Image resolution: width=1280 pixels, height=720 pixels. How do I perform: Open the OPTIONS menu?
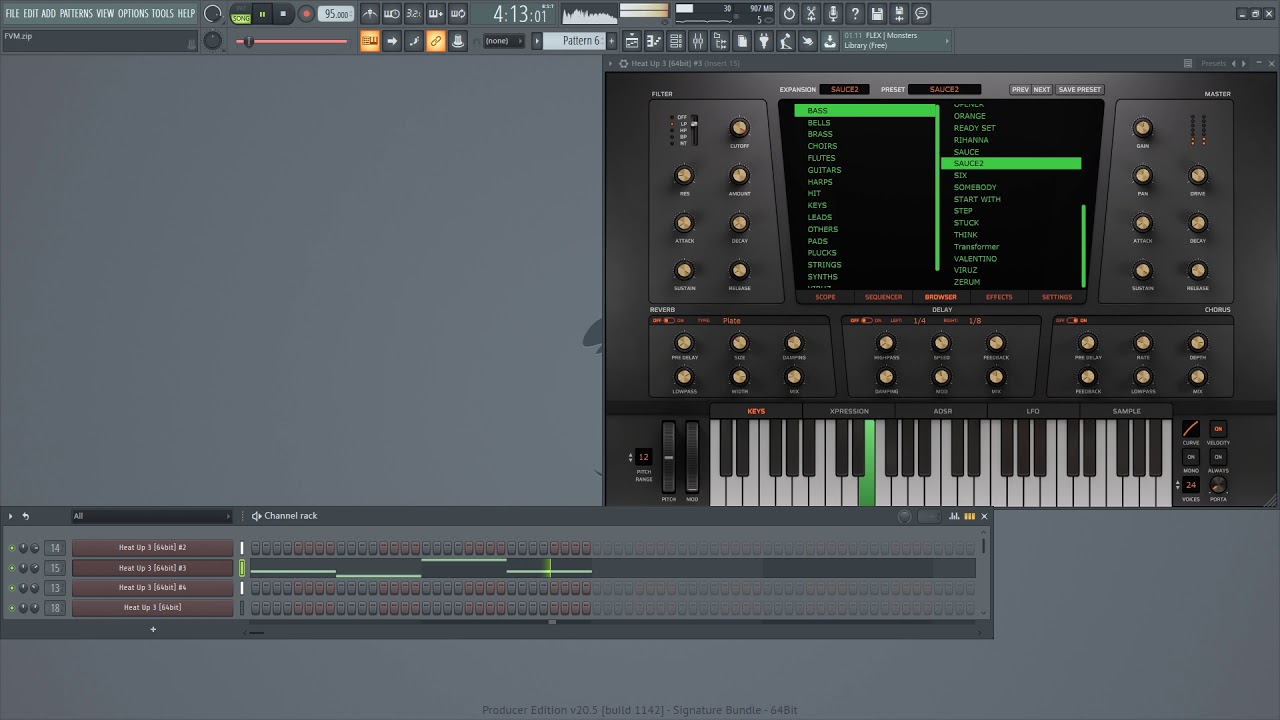(x=133, y=13)
